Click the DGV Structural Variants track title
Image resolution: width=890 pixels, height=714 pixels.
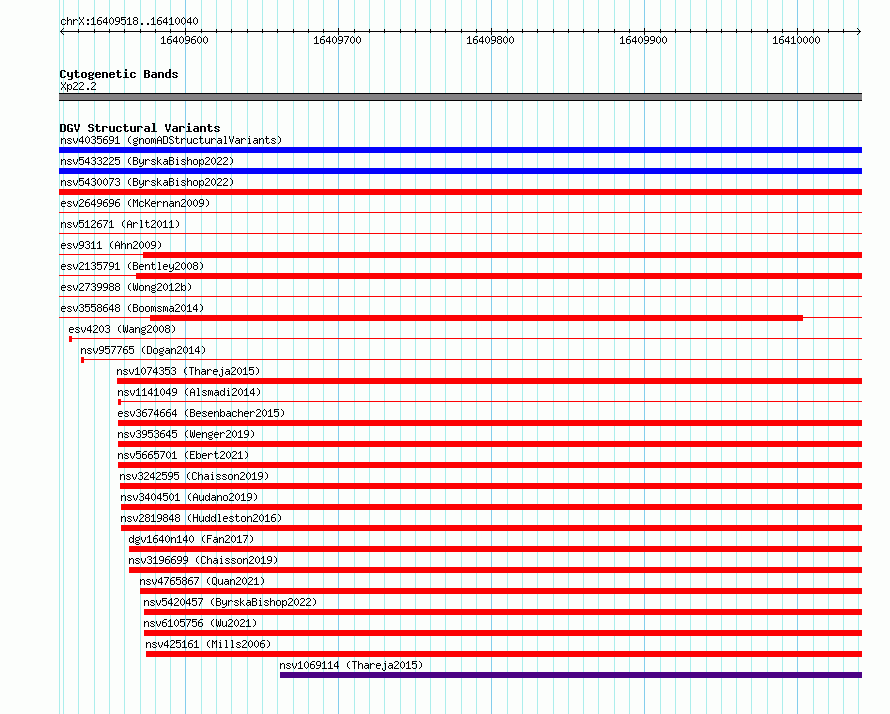pos(140,128)
